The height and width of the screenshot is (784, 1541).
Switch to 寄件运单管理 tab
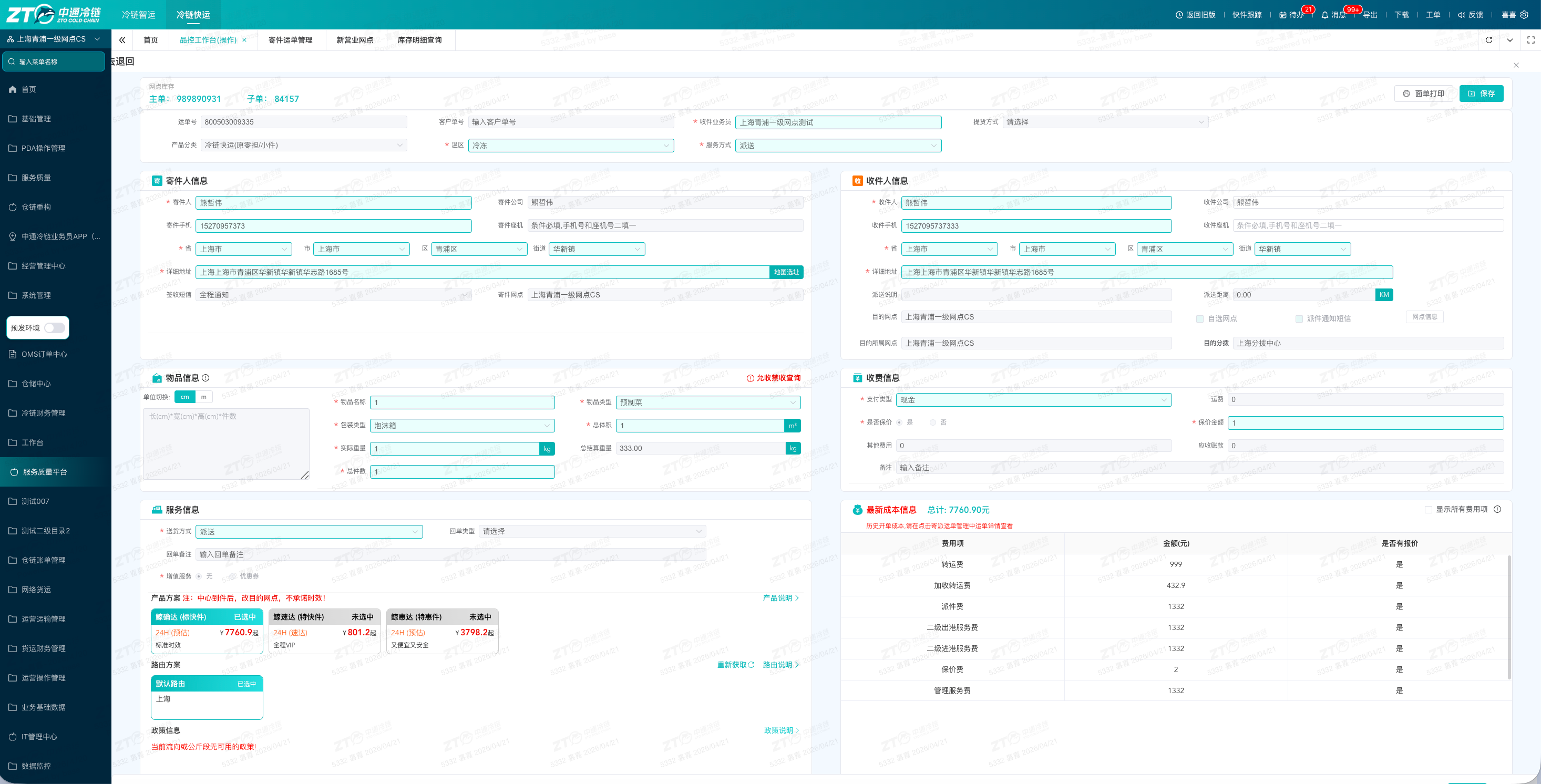tap(290, 40)
